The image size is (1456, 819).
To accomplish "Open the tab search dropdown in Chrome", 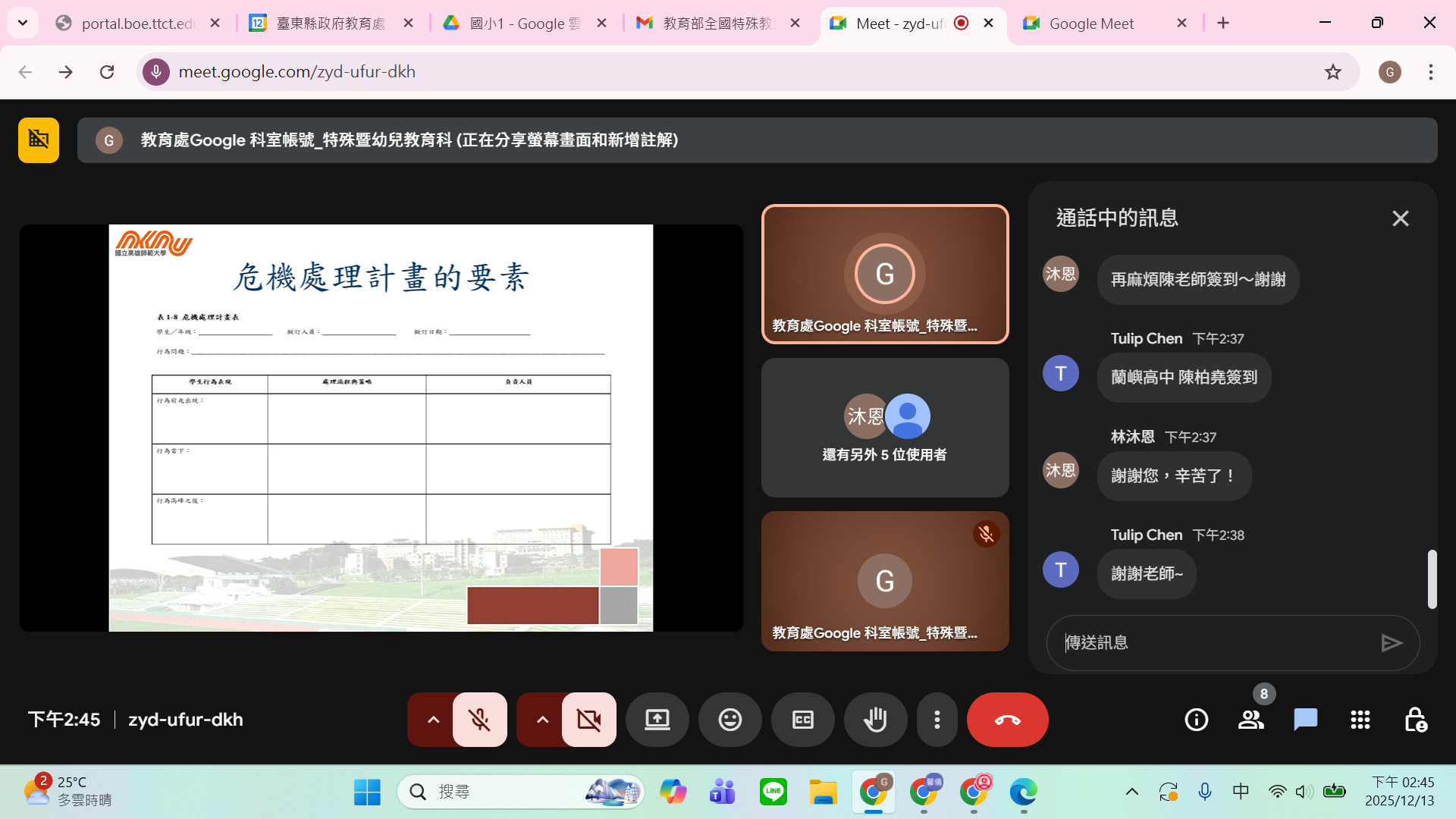I will tap(23, 23).
